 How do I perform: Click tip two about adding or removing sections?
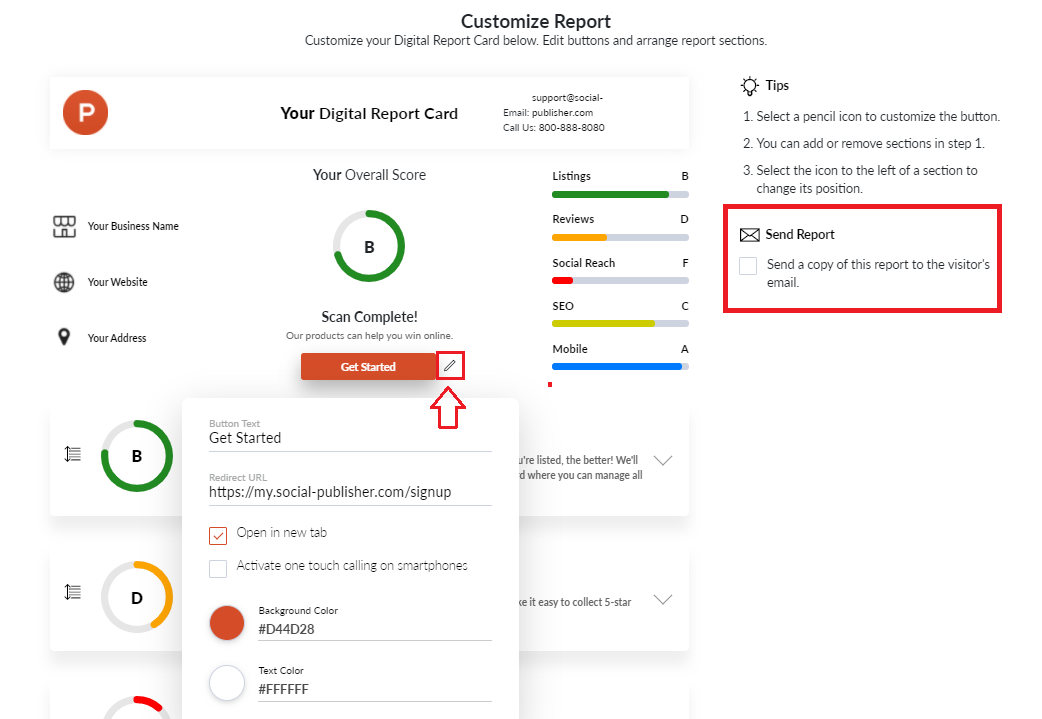(x=864, y=144)
